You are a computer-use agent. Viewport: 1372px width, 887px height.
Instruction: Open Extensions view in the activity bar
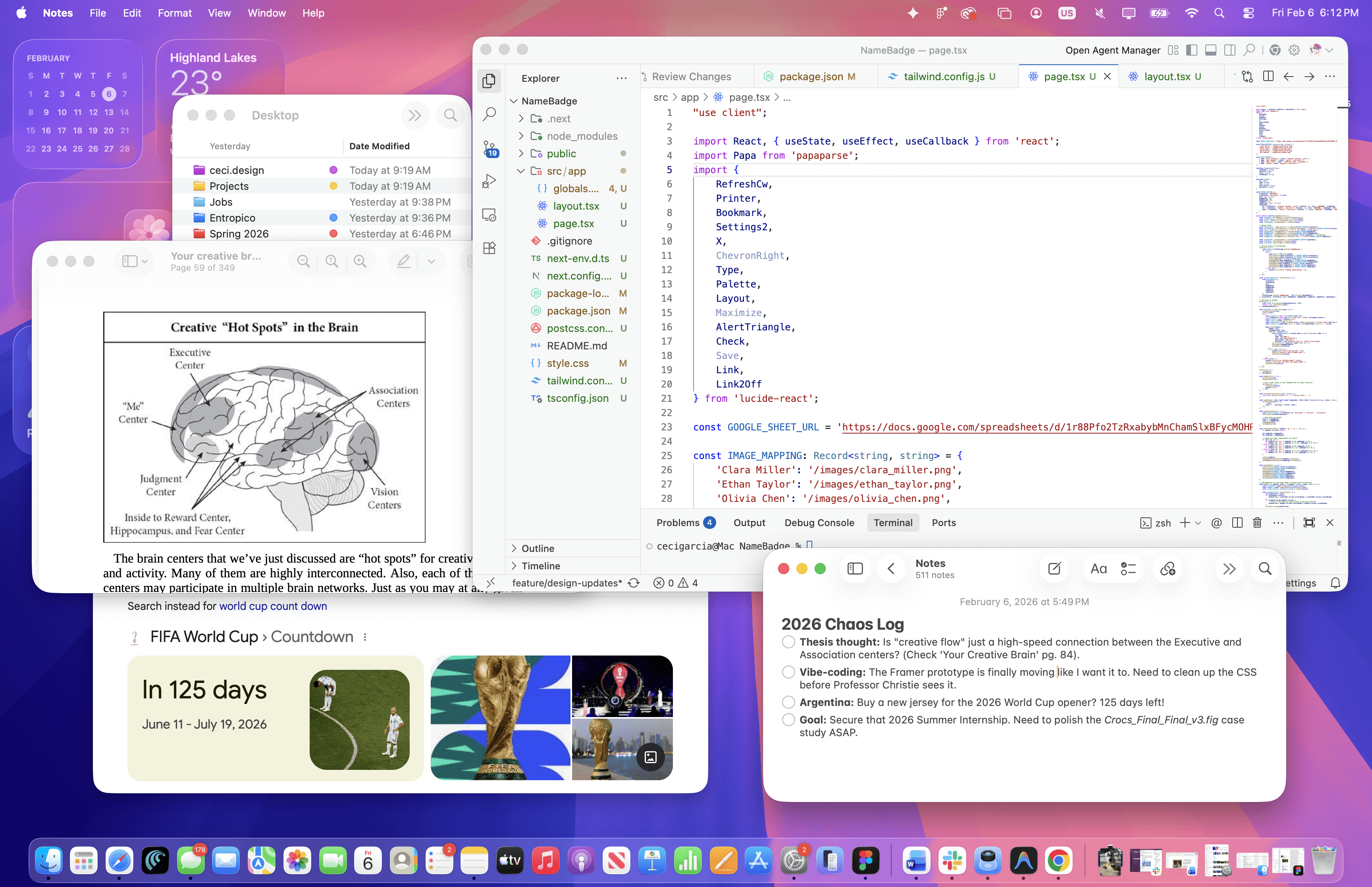[x=489, y=248]
